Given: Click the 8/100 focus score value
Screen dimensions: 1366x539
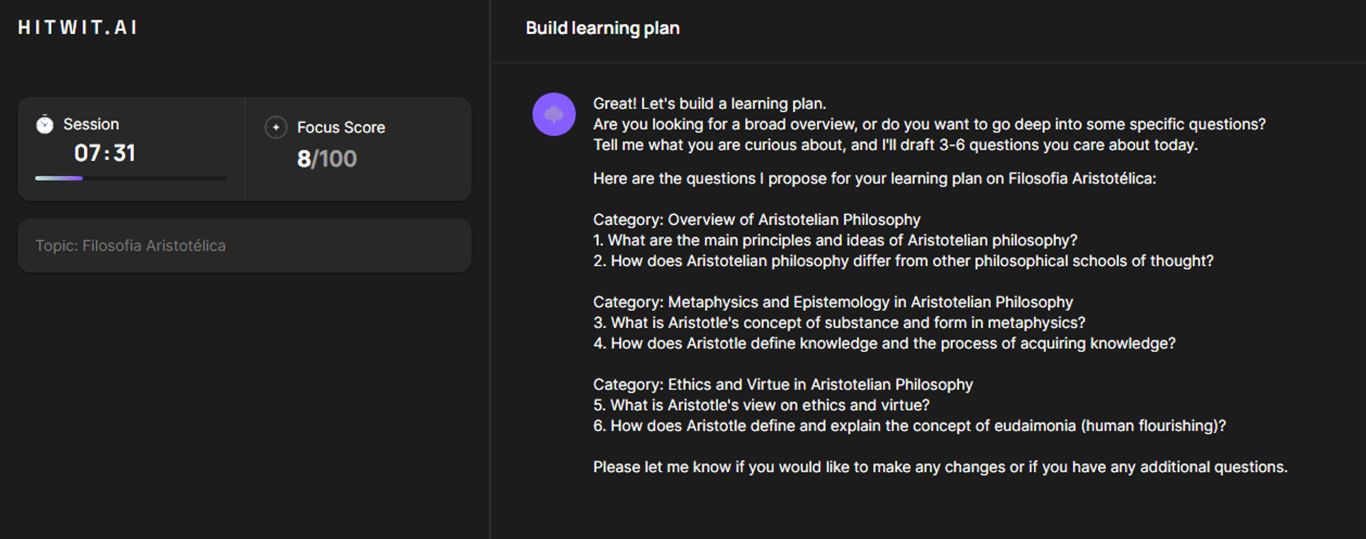Looking at the screenshot, I should (x=327, y=158).
